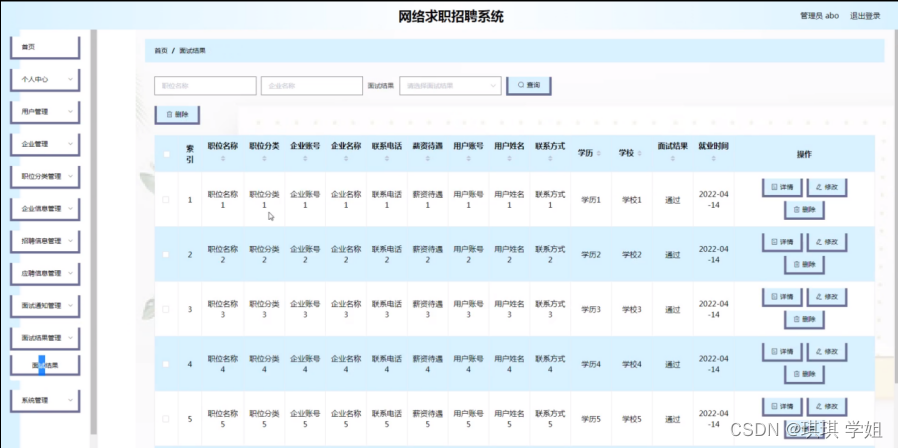Expand 用户管理 sidebar menu
This screenshot has width=898, height=448.
tap(45, 112)
